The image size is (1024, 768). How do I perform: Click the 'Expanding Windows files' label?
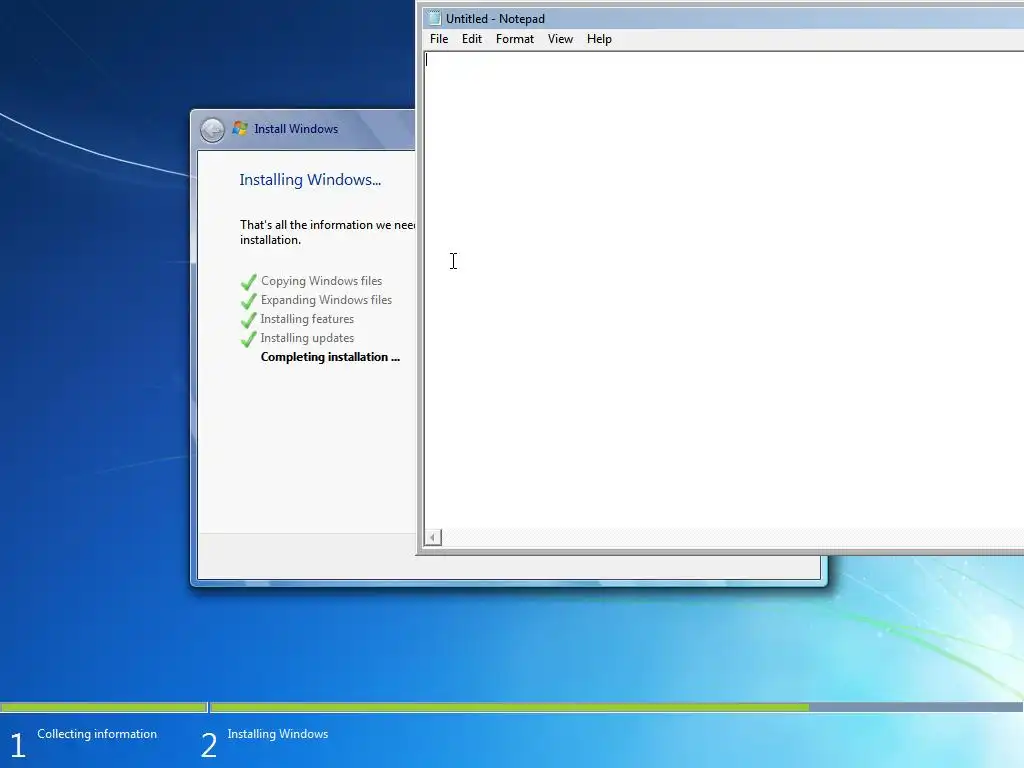pos(327,300)
